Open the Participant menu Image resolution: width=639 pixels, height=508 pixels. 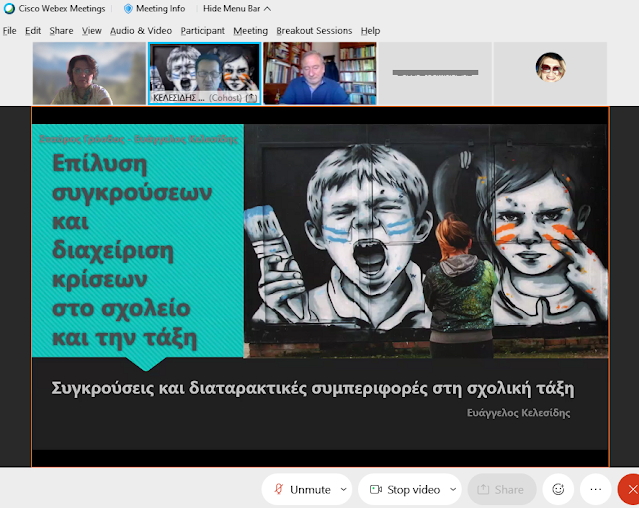pyautogui.click(x=202, y=31)
